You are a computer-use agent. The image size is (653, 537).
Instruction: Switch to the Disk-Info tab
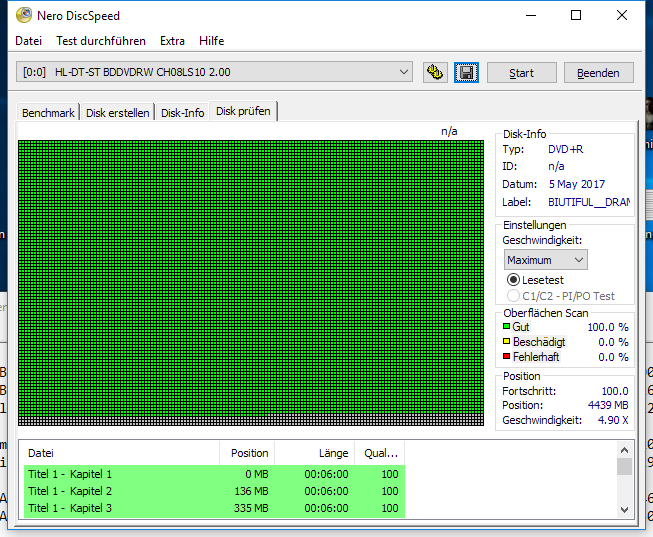[x=182, y=112]
